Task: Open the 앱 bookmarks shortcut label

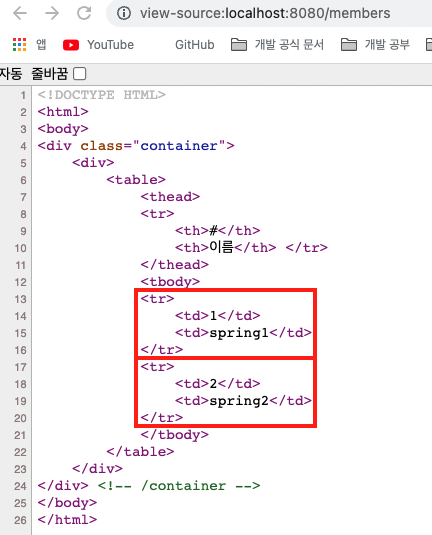Action: click(x=41, y=44)
